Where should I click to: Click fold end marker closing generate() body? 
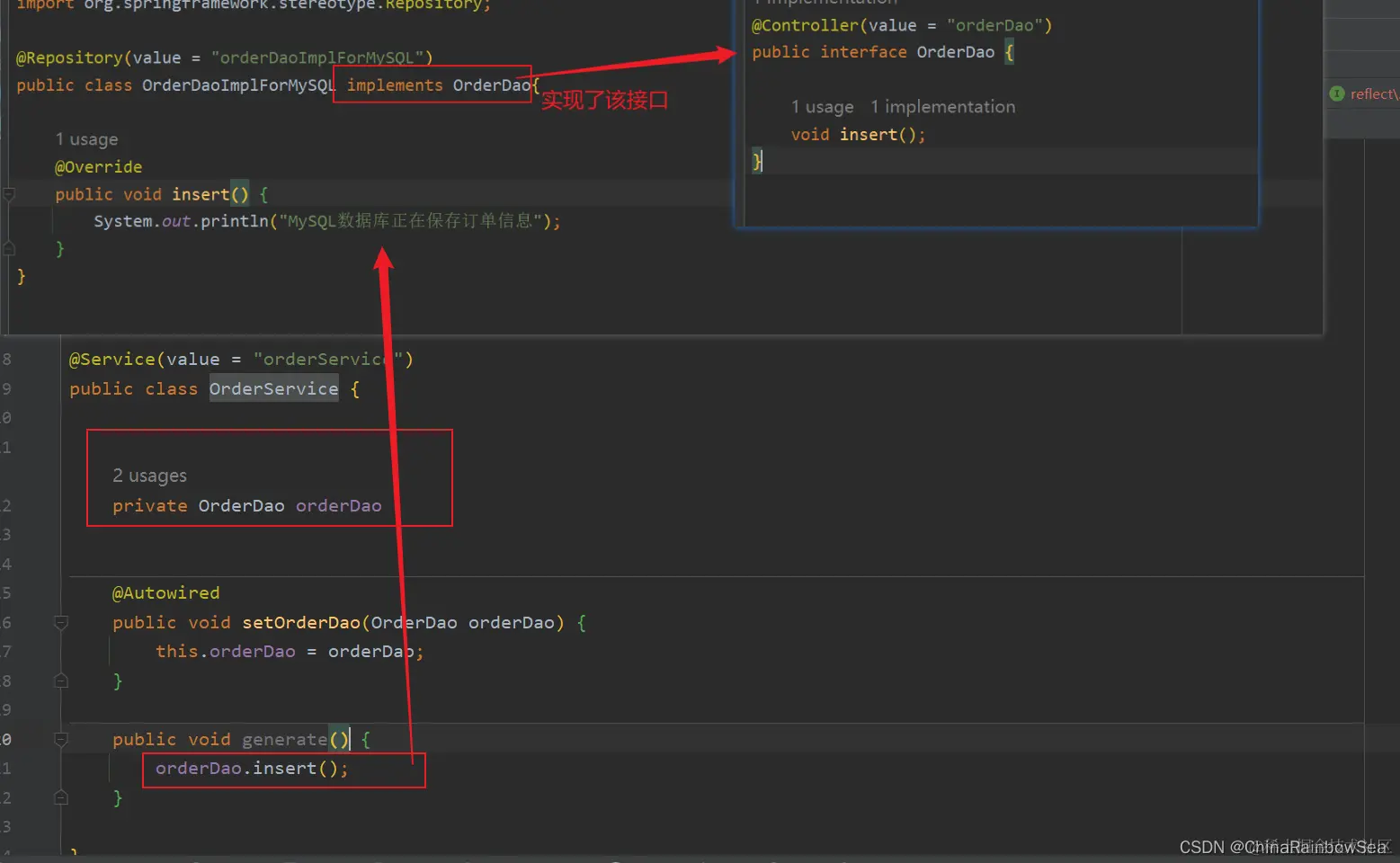tap(61, 797)
